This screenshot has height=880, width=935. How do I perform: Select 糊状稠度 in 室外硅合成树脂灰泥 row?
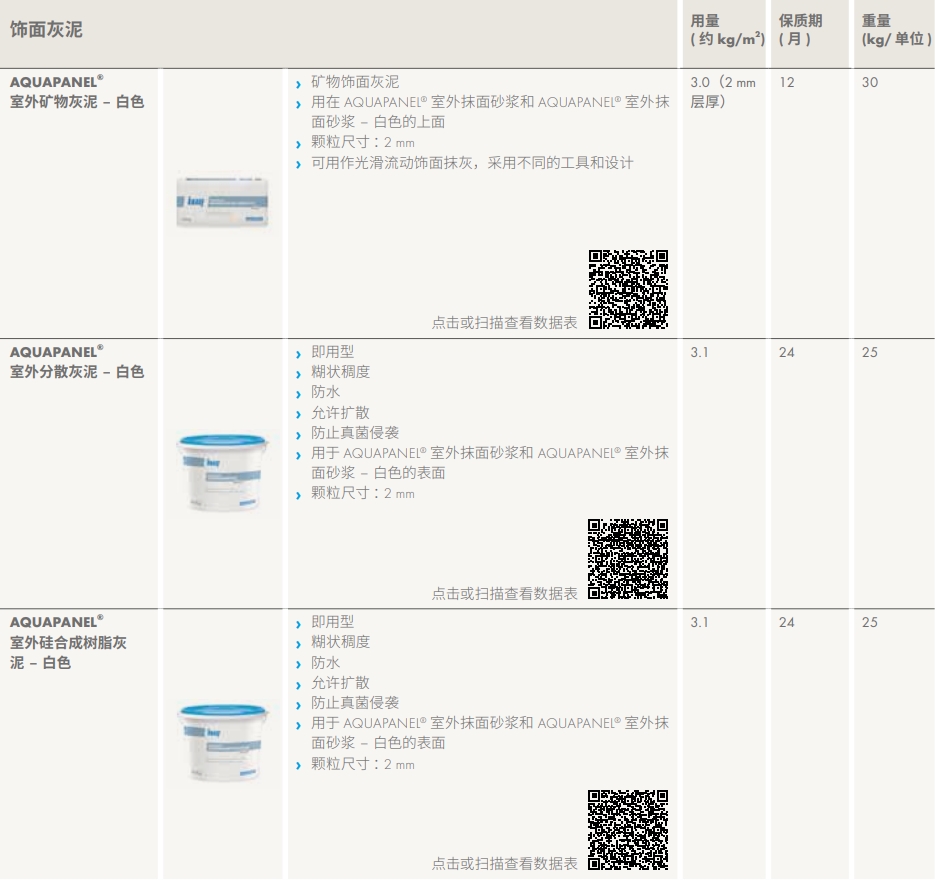click(340, 642)
